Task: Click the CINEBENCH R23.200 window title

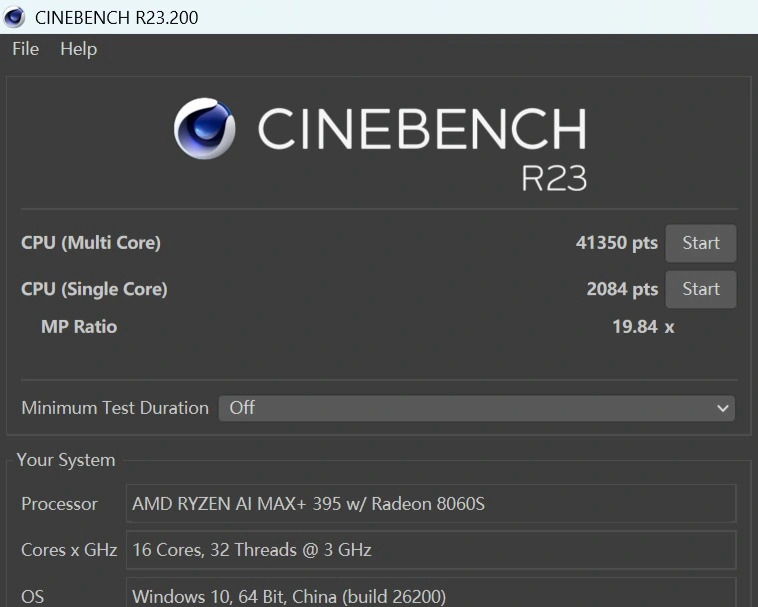Action: click(117, 17)
